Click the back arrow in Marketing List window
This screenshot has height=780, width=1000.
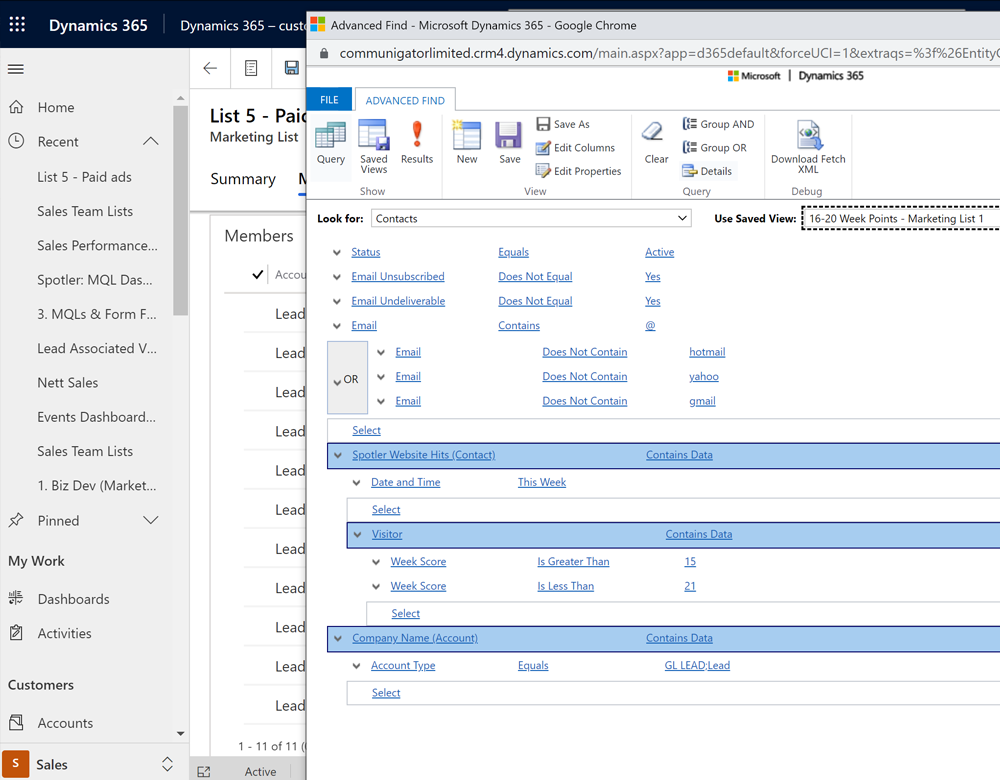pyautogui.click(x=210, y=68)
